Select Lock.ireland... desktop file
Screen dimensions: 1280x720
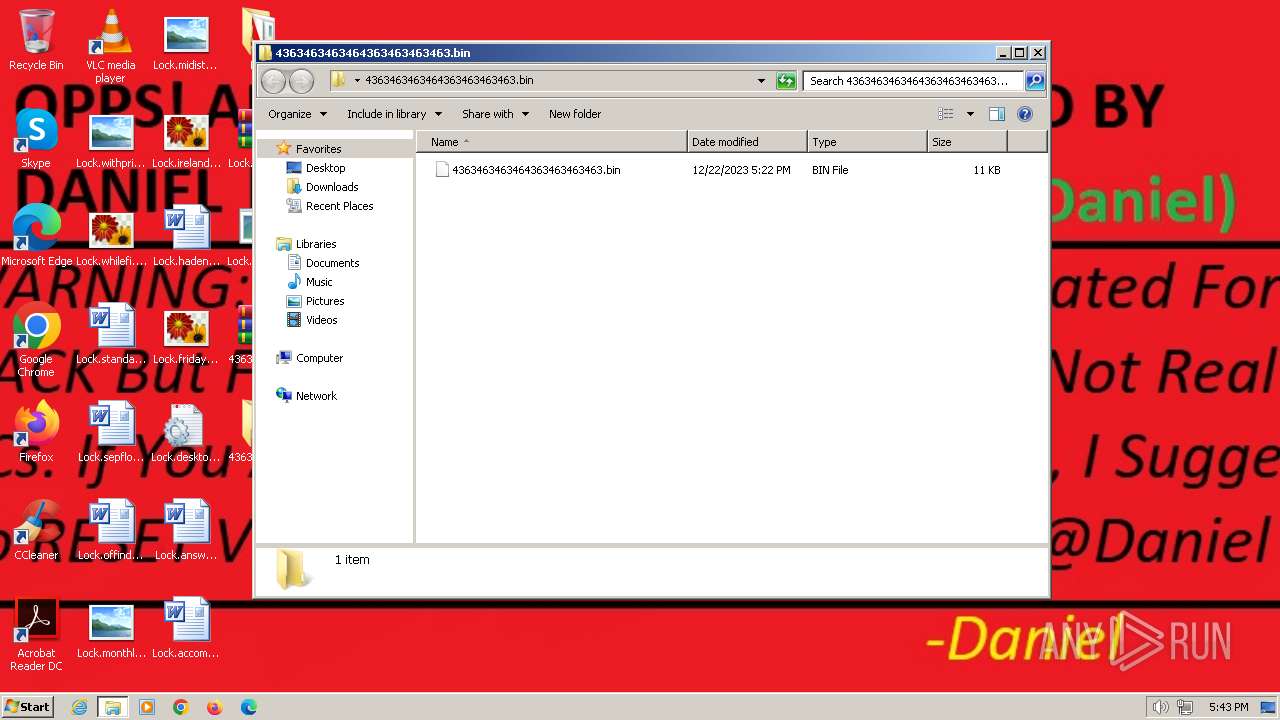tap(186, 141)
